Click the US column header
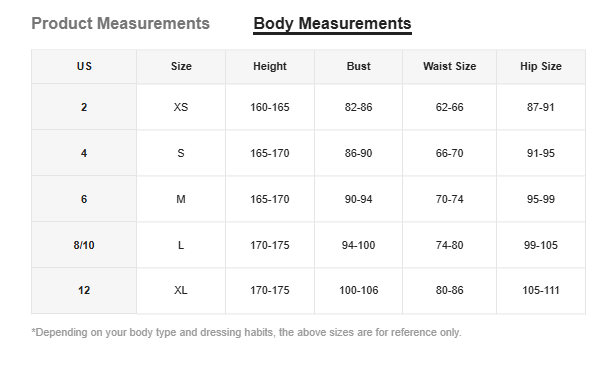 point(84,66)
